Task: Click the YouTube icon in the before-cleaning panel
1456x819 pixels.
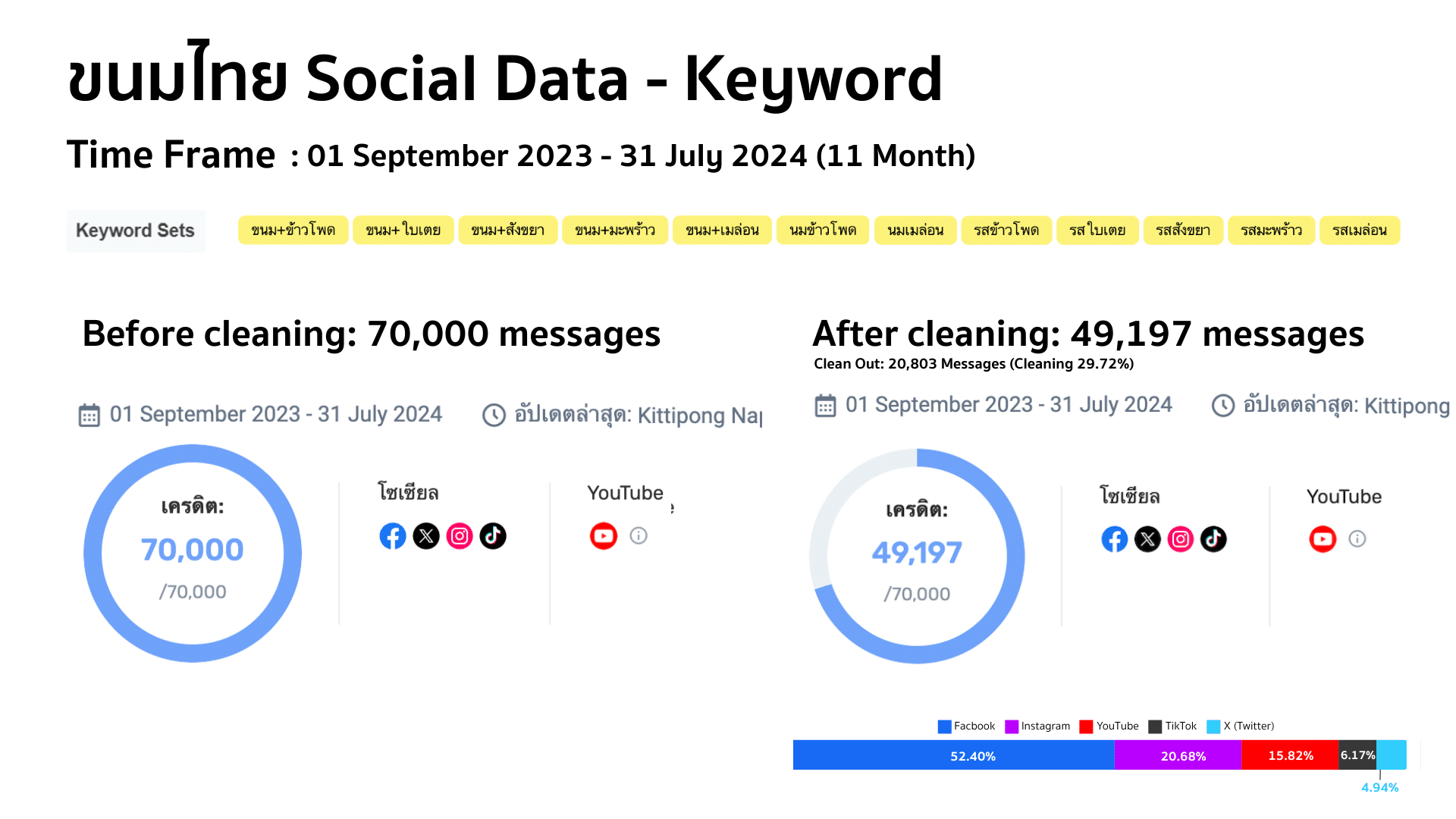Action: tap(604, 536)
